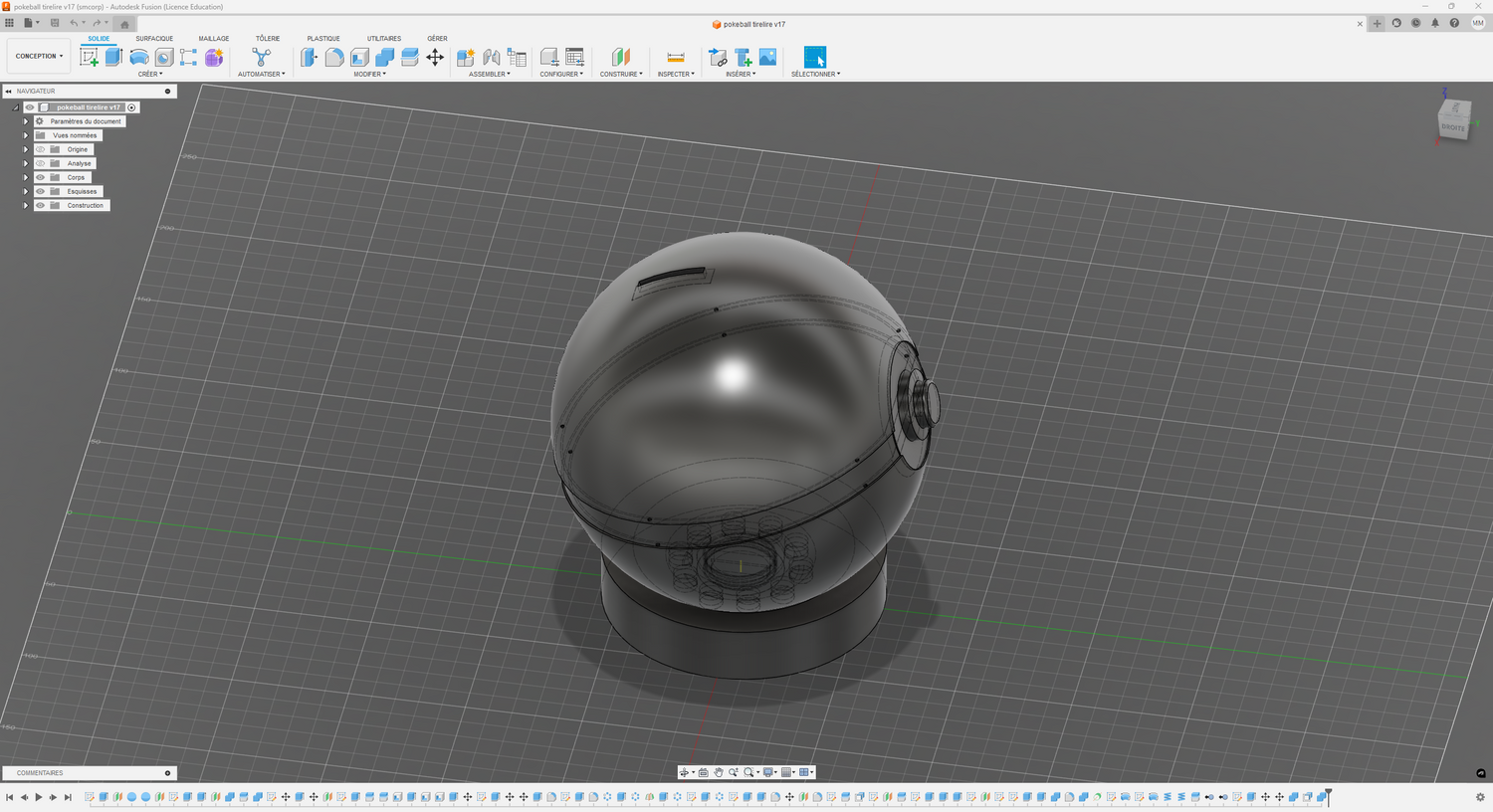The width and height of the screenshot is (1493, 812).
Task: Toggle visibility eye of Corps folder
Action: point(41,177)
